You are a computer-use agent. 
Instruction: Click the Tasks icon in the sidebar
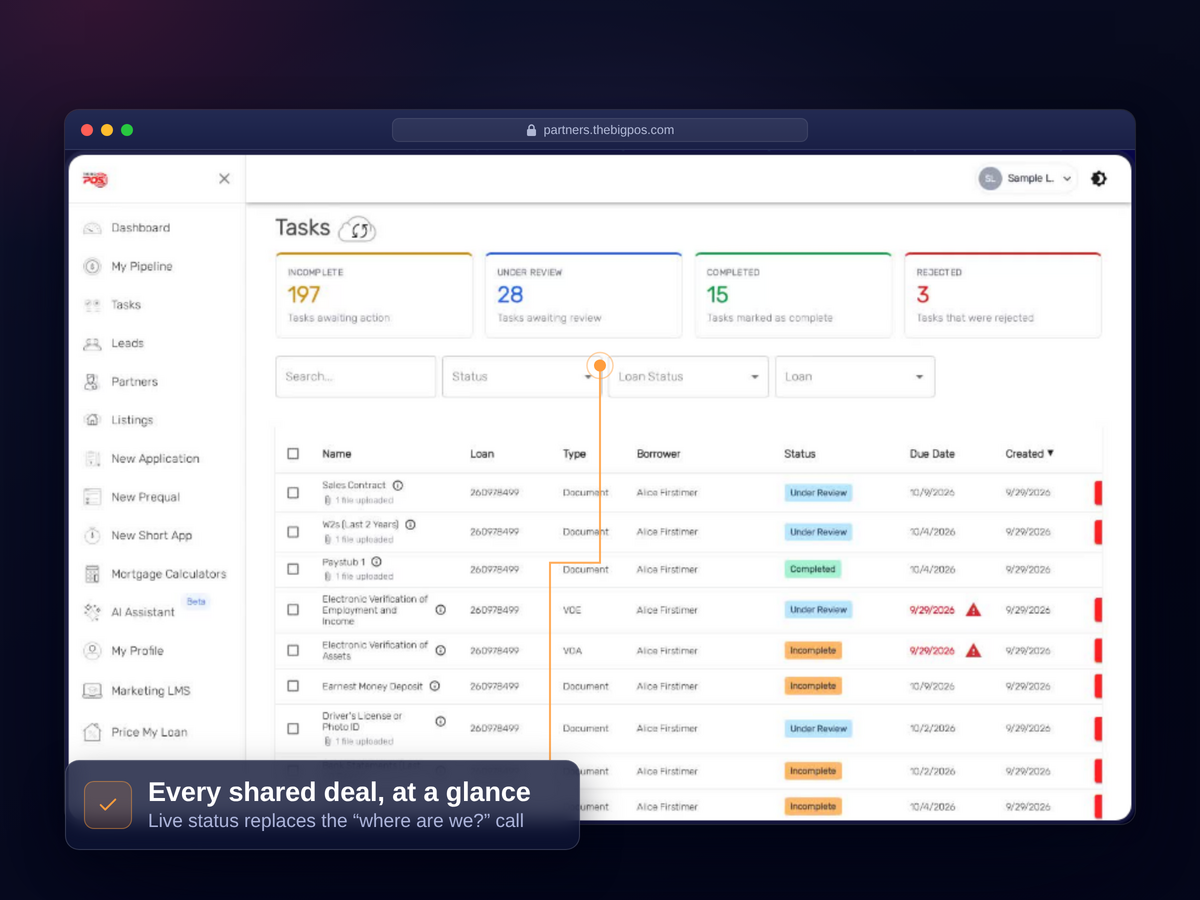click(x=92, y=305)
